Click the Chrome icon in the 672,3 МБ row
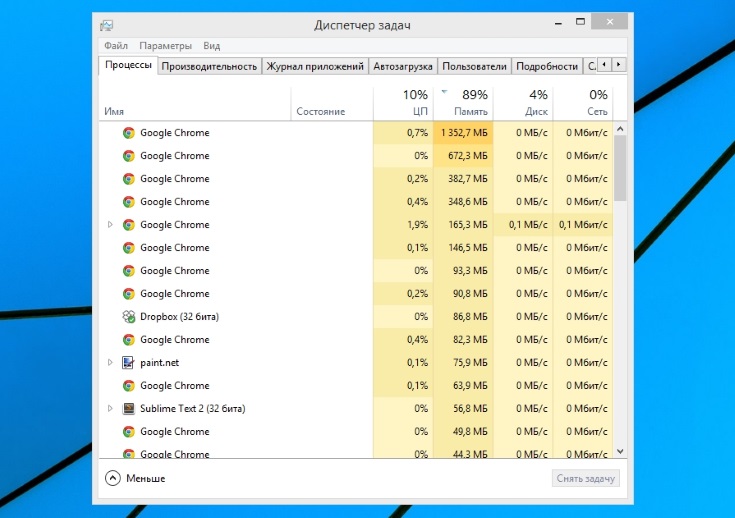The height and width of the screenshot is (518, 735). point(128,156)
